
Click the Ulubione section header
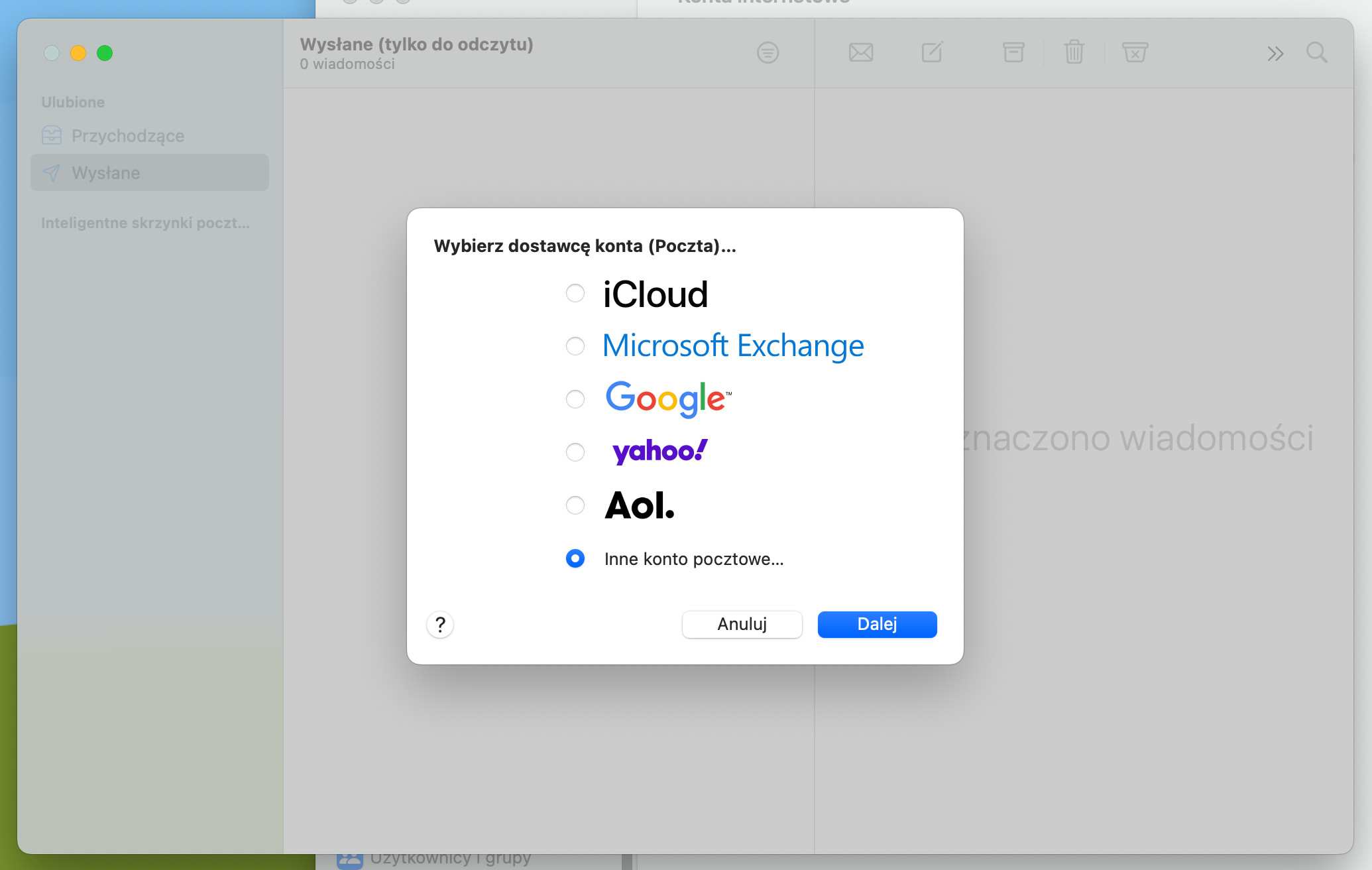click(x=73, y=102)
